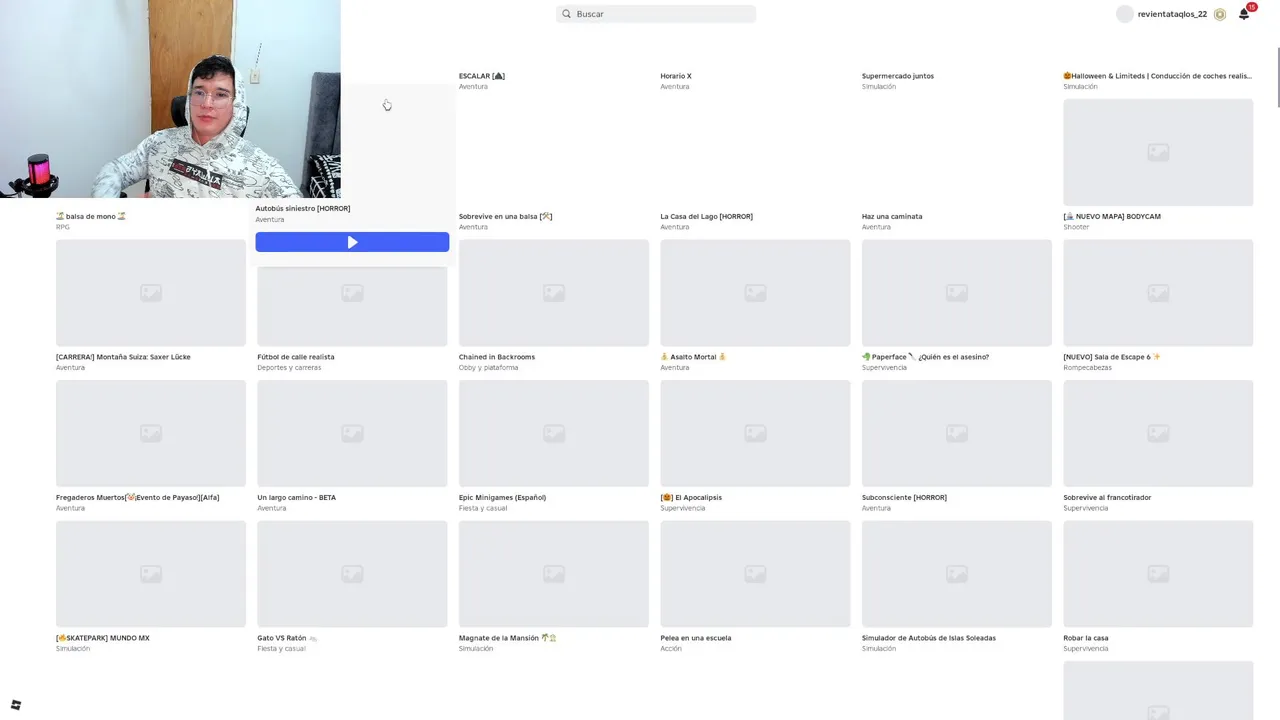Click the Pelea en una escuela thumbnail
This screenshot has height=720, width=1280.
click(755, 574)
